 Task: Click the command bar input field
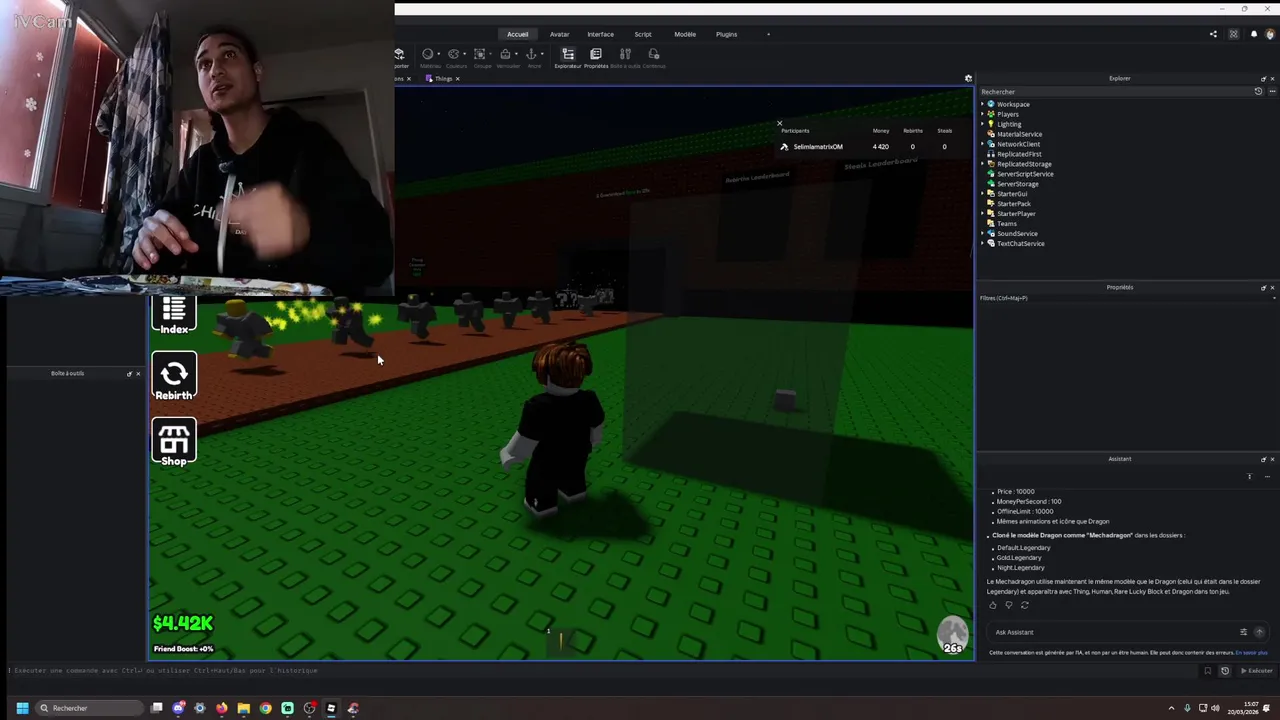600,670
